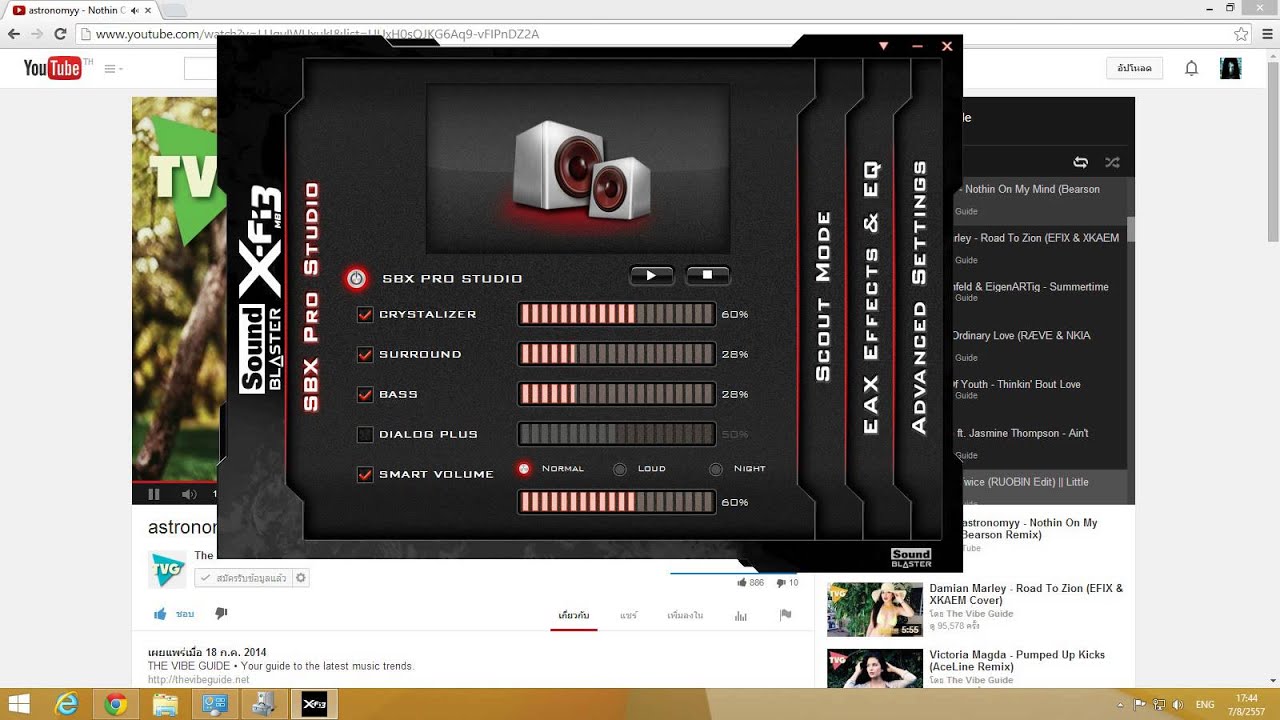Open Internet Explorer from the taskbar
The image size is (1280, 720).
point(67,704)
